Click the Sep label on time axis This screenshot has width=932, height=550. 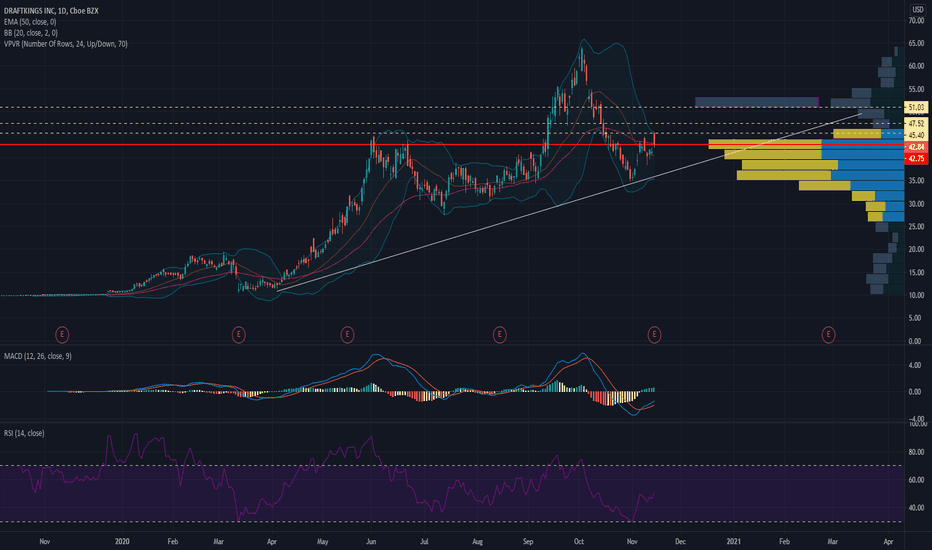point(528,542)
